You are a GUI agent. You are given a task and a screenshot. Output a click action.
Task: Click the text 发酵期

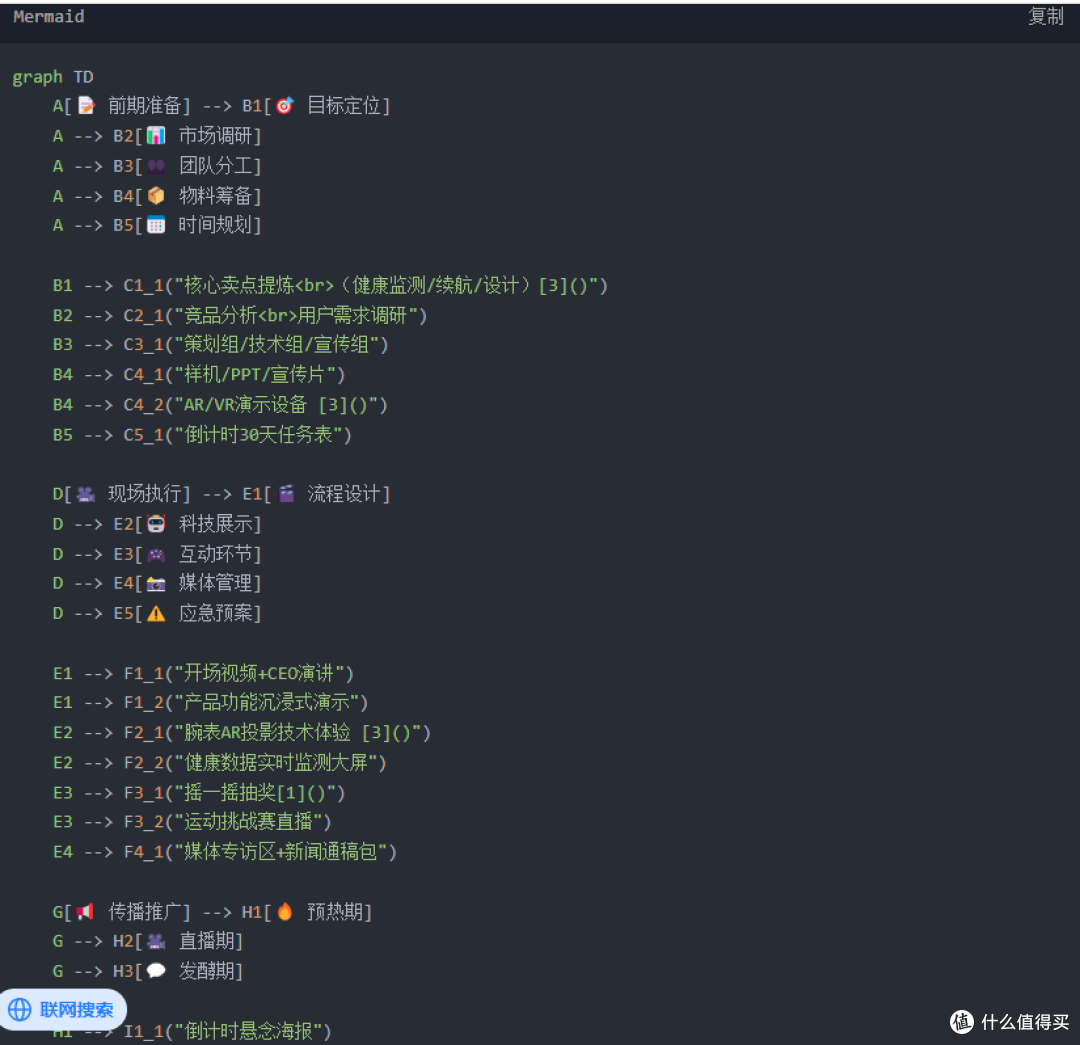[x=207, y=971]
